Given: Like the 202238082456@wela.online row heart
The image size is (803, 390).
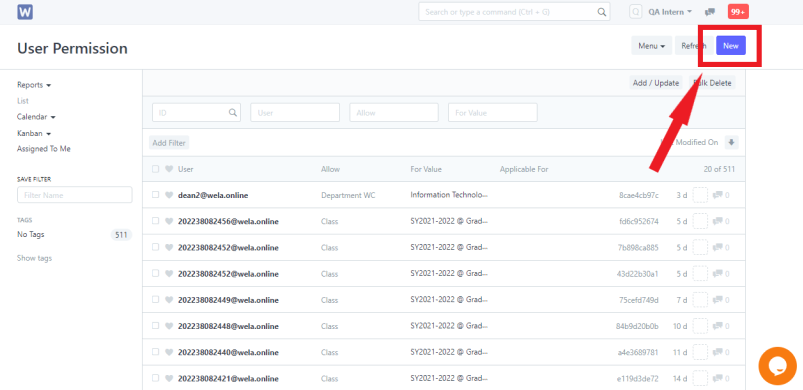Looking at the screenshot, I should click(x=168, y=221).
